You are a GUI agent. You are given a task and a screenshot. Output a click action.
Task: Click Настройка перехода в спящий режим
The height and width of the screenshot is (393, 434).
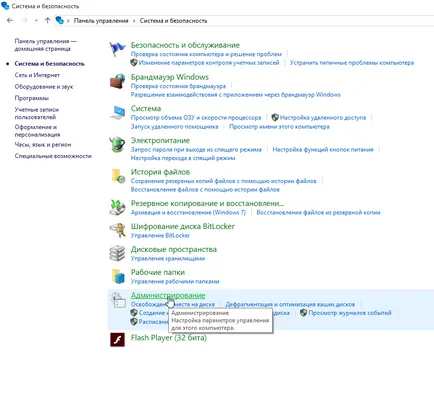[x=183, y=158]
